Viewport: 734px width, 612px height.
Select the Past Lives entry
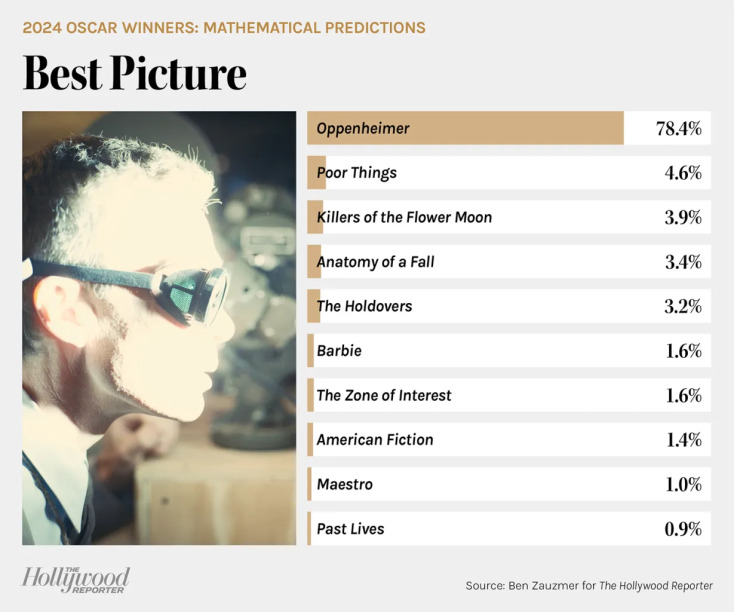[350, 528]
